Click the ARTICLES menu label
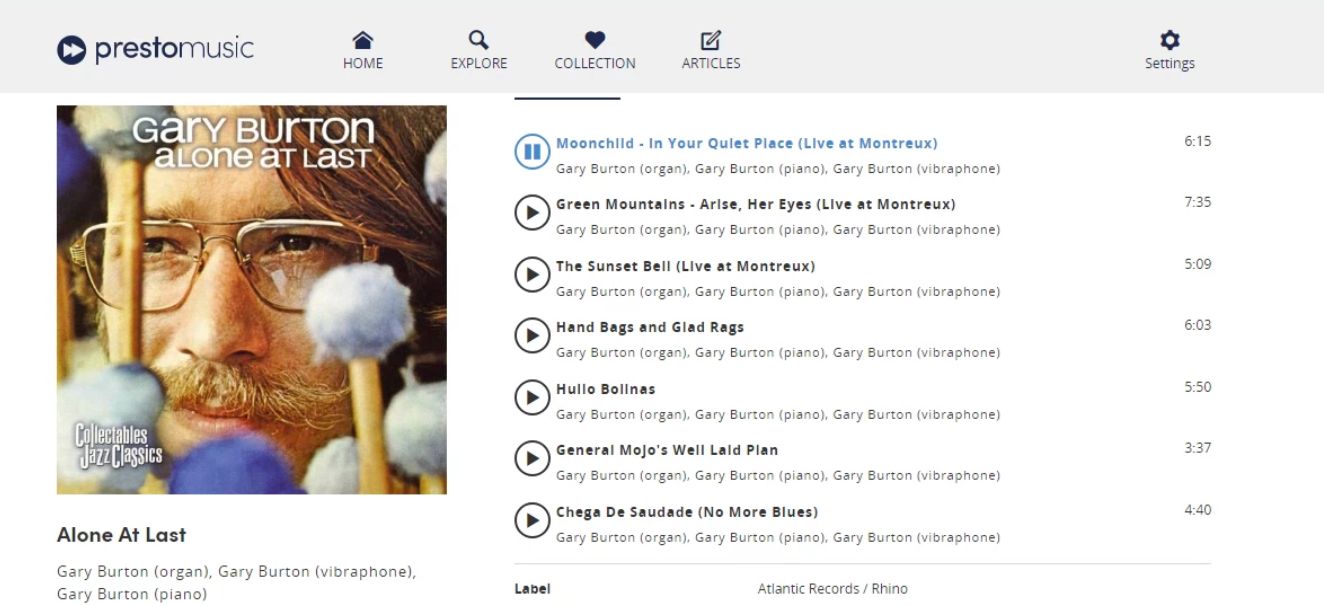This screenshot has height=606, width=1324. (711, 63)
